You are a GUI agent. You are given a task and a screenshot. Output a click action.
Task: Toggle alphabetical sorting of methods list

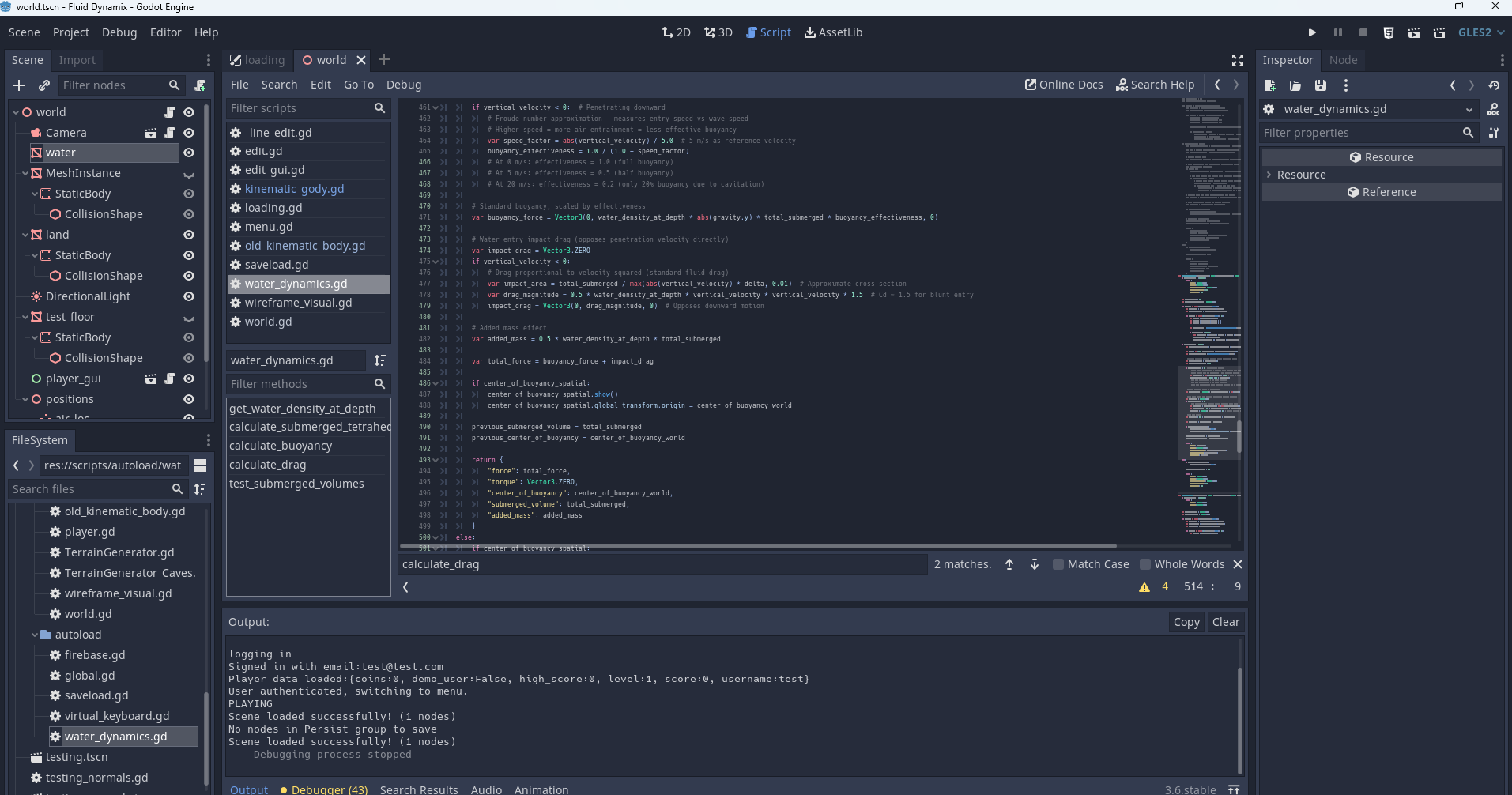(x=380, y=360)
